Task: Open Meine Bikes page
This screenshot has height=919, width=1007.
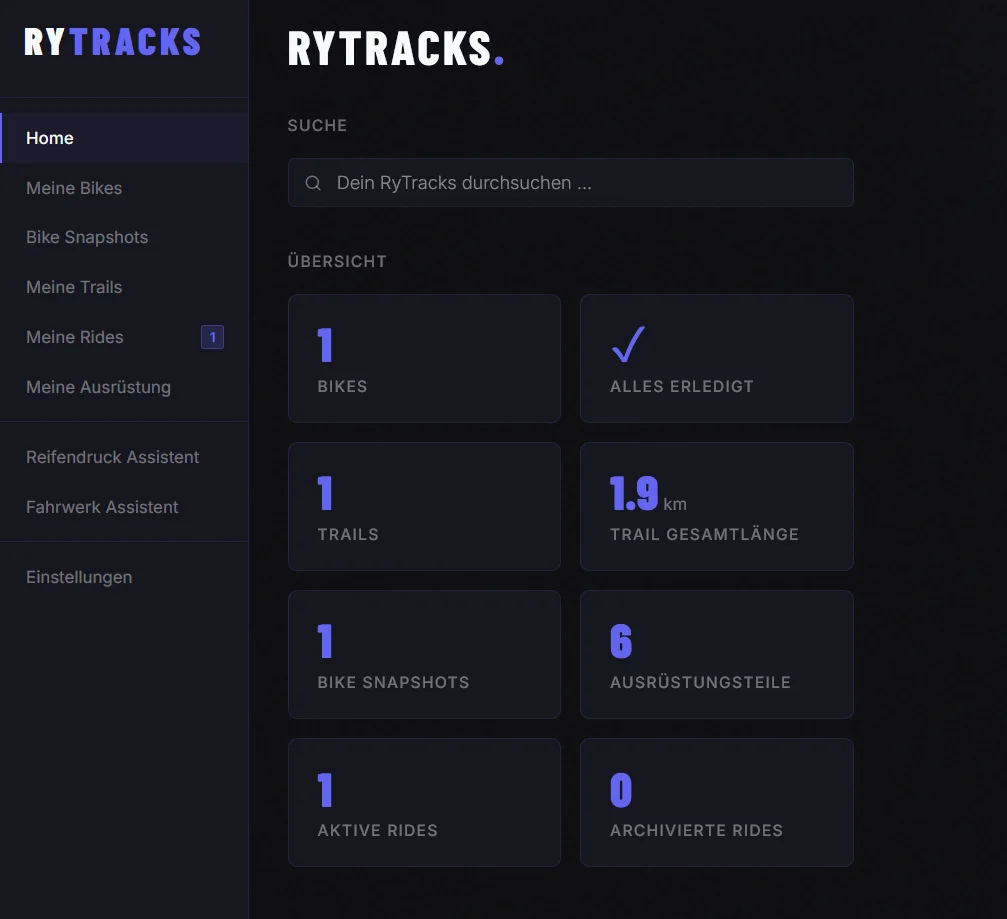Action: click(125, 188)
